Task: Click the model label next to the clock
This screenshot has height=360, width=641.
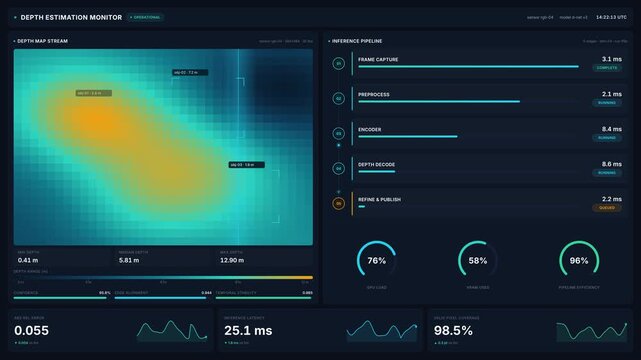Action: [x=574, y=18]
